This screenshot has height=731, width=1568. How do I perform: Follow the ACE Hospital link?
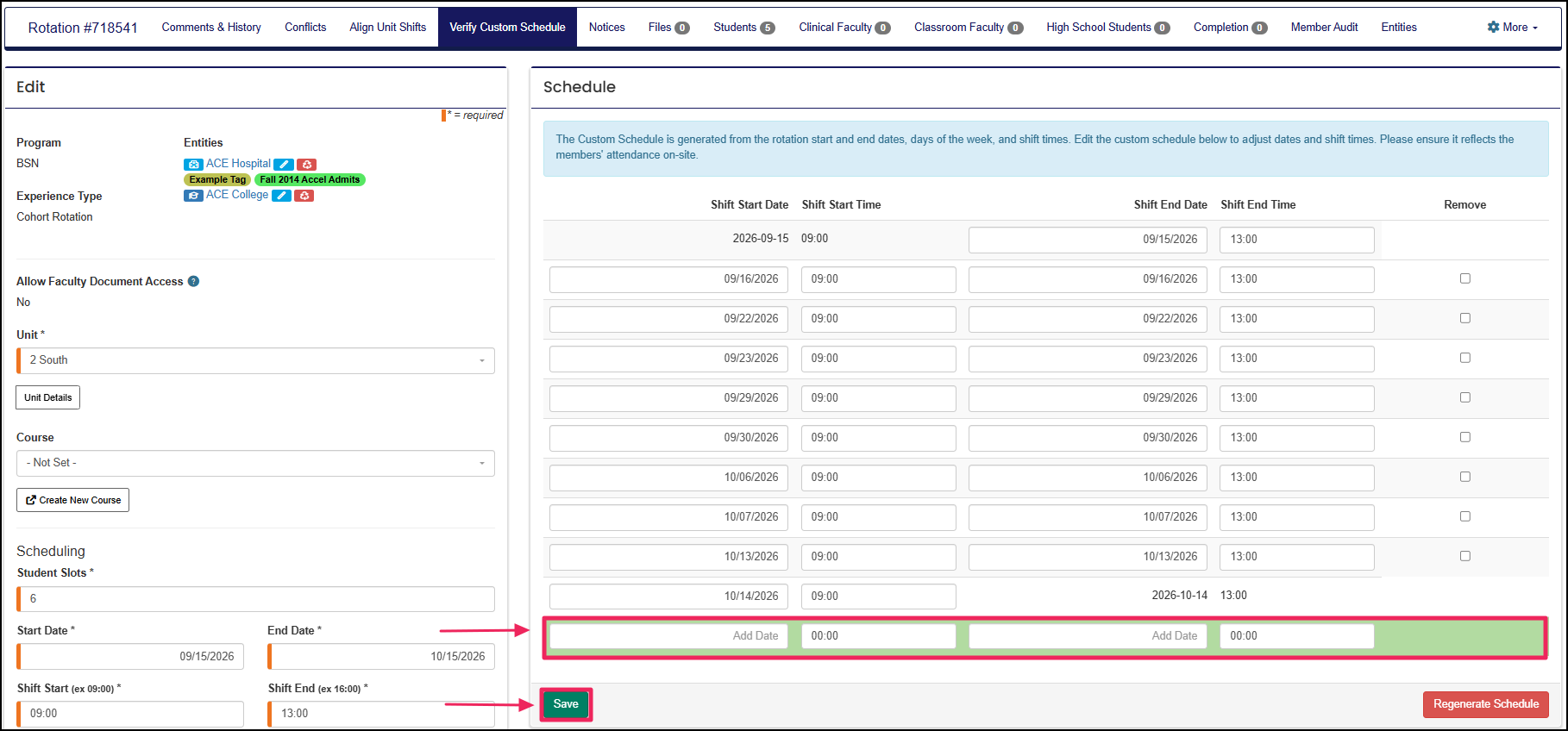click(x=238, y=164)
